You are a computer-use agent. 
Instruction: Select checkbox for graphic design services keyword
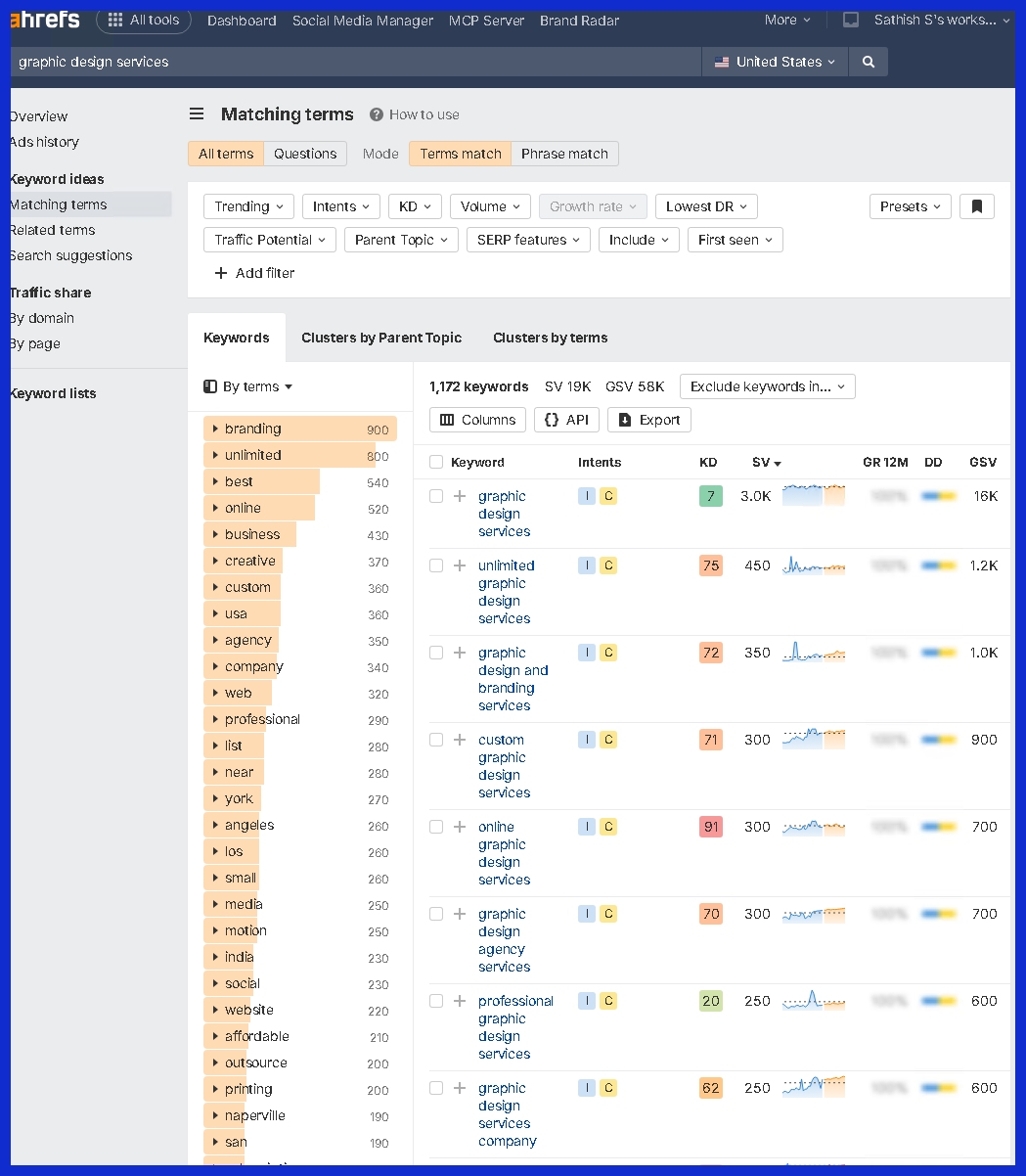pos(436,495)
